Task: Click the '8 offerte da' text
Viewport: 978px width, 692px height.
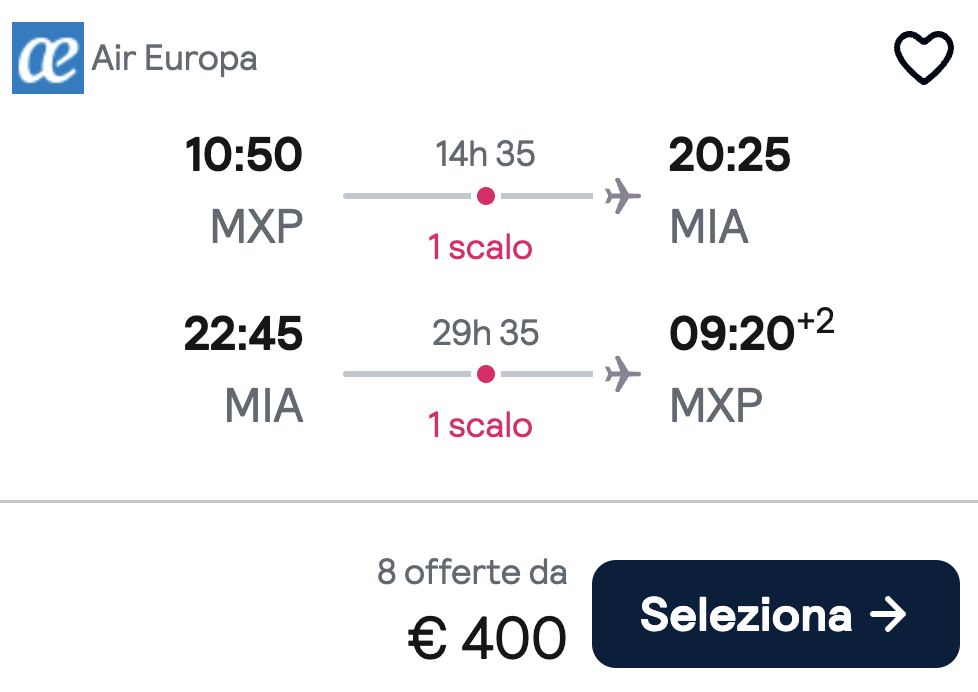Action: pos(472,572)
